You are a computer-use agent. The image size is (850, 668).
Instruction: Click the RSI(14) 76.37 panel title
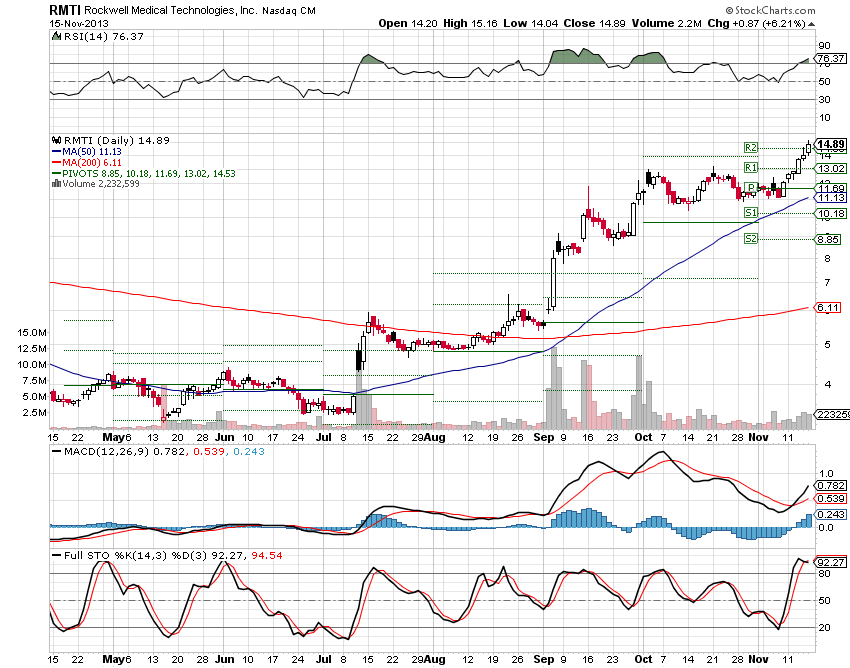(x=104, y=36)
